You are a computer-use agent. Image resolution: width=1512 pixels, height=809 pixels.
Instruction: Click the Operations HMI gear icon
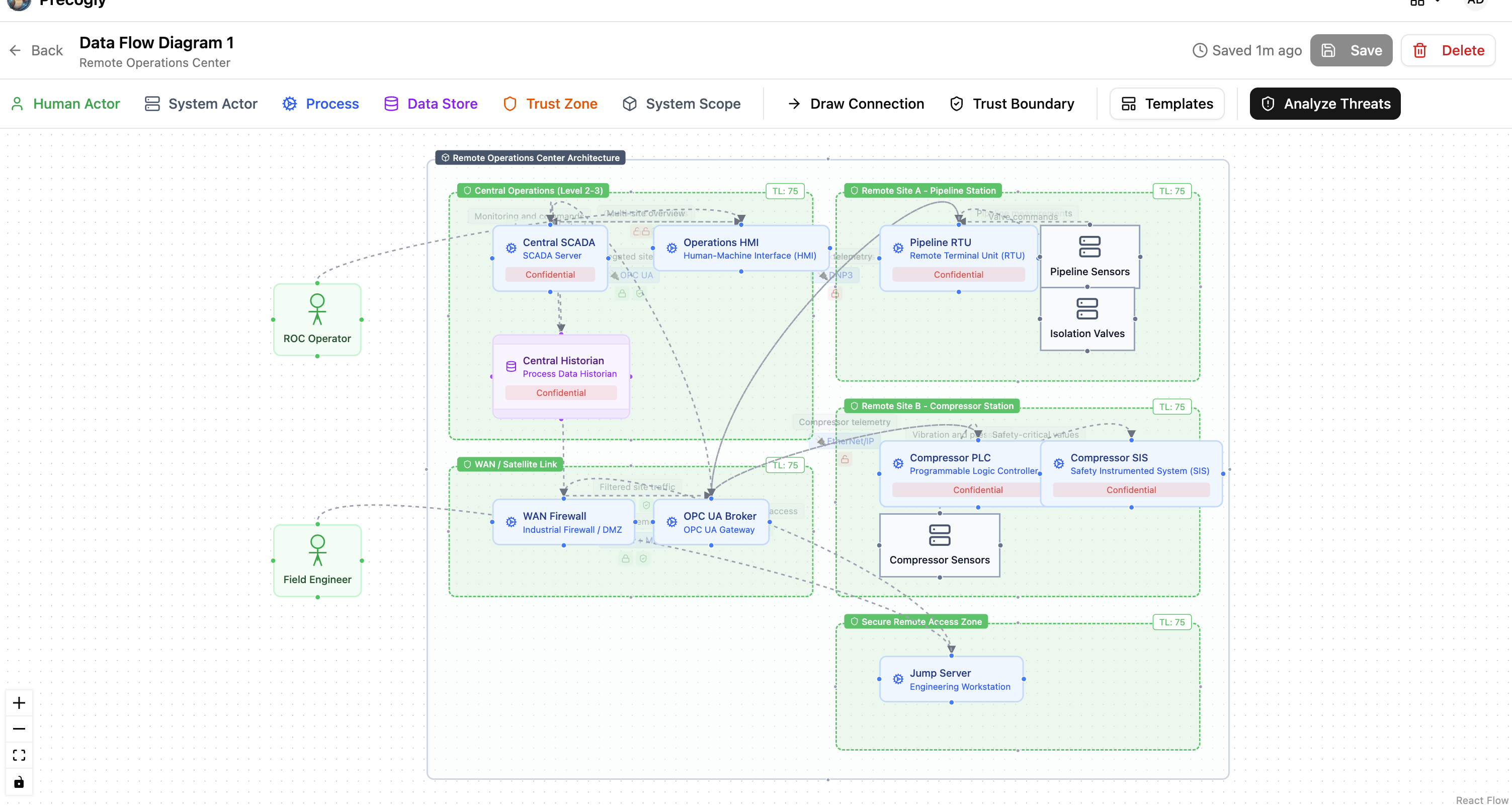click(672, 249)
